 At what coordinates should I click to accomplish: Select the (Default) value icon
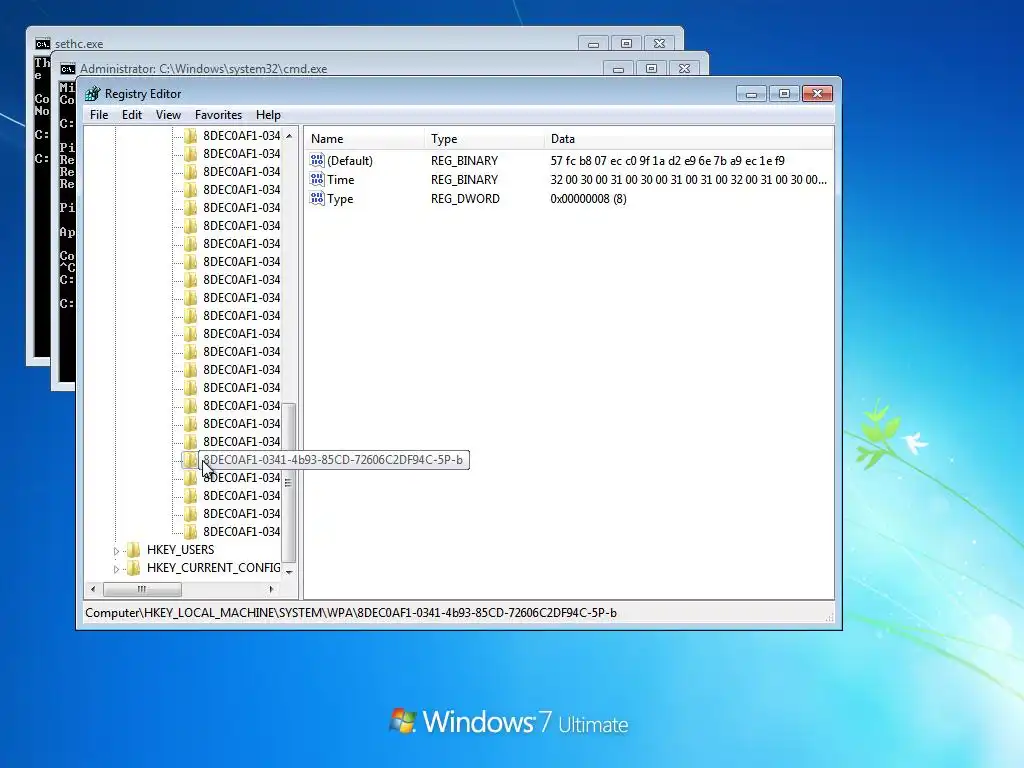pos(317,160)
